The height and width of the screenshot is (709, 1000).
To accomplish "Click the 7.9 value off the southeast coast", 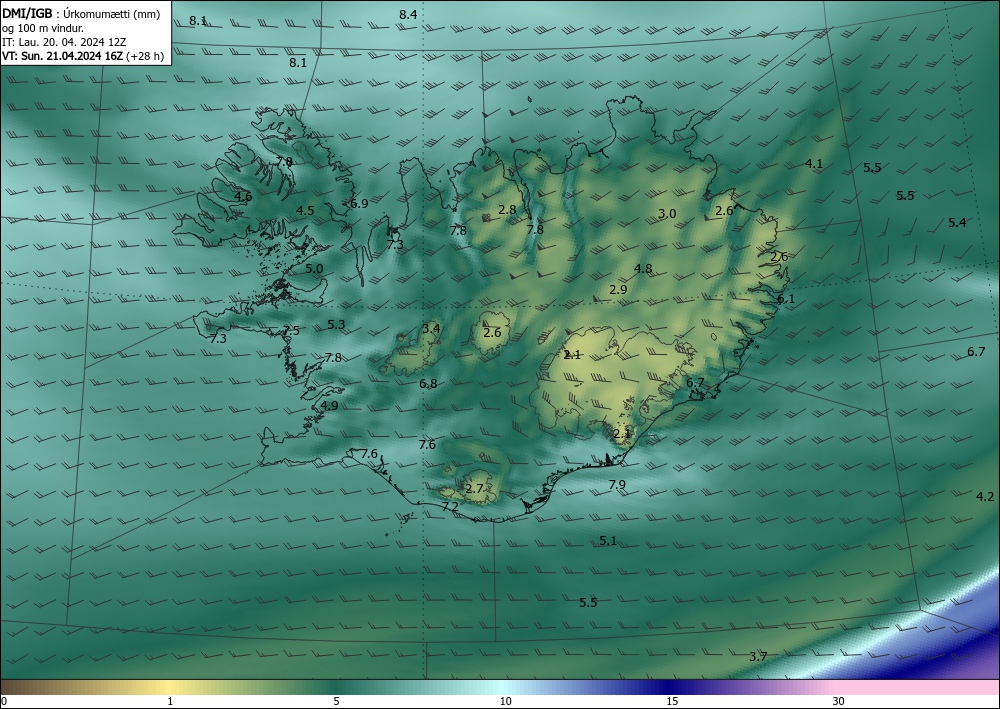I will click(617, 485).
